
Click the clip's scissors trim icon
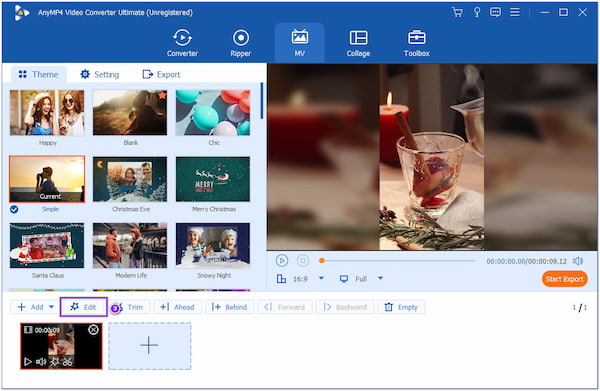coord(67,362)
